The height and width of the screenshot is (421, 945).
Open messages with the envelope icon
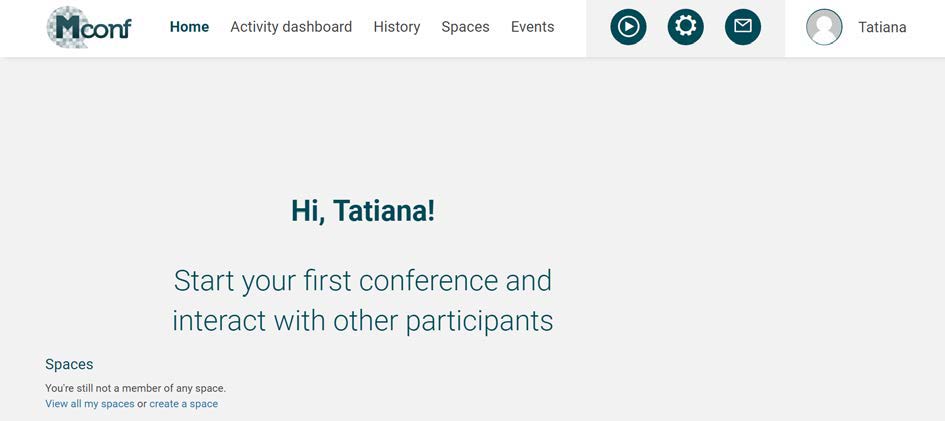(x=742, y=27)
